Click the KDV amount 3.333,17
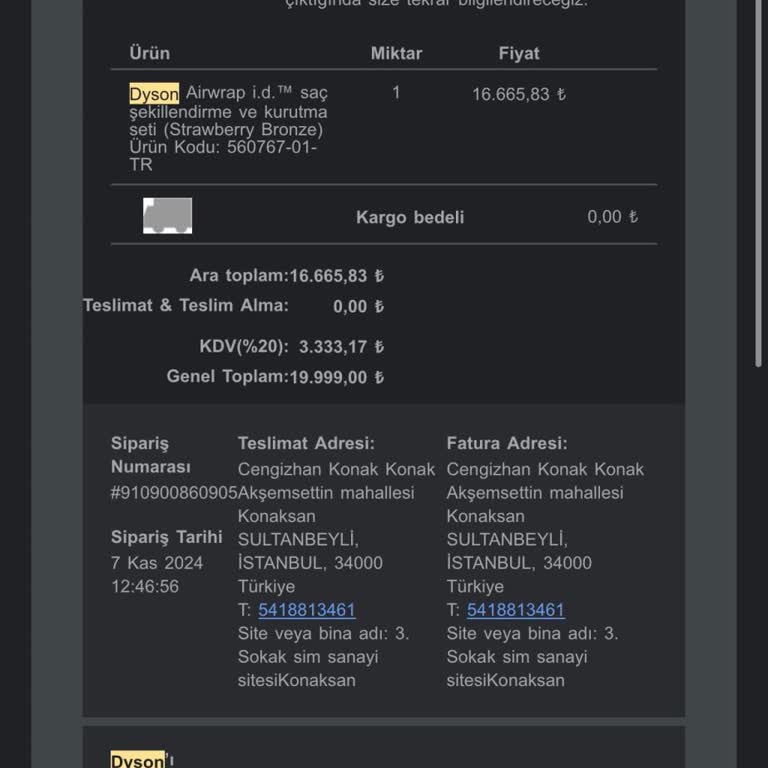The width and height of the screenshot is (768, 768). click(x=341, y=347)
